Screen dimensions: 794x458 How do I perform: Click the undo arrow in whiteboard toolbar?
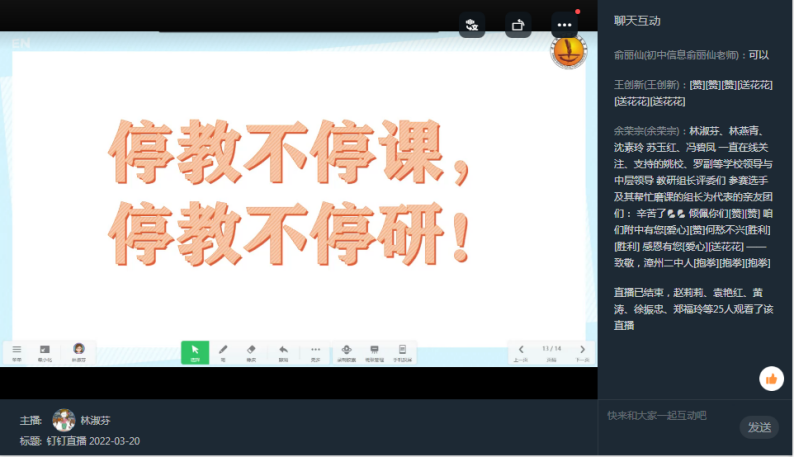[283, 351]
